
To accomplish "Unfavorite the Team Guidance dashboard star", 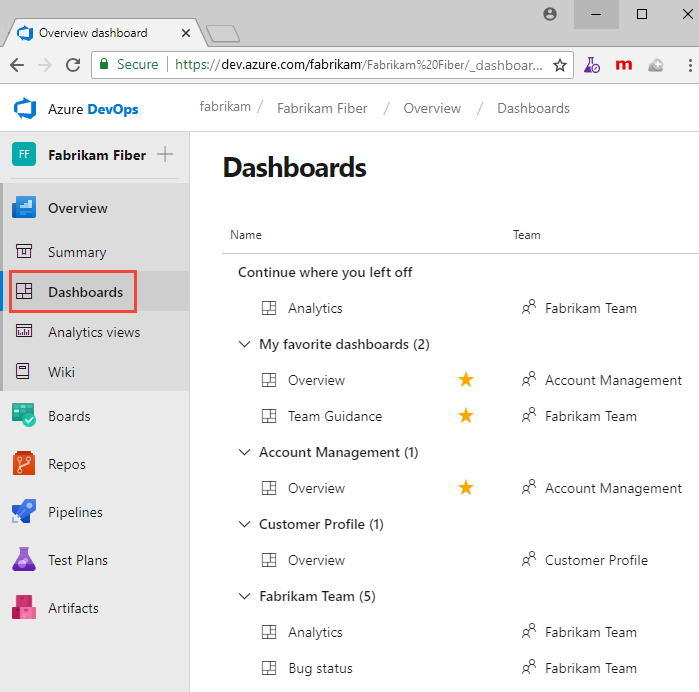I will tap(466, 416).
